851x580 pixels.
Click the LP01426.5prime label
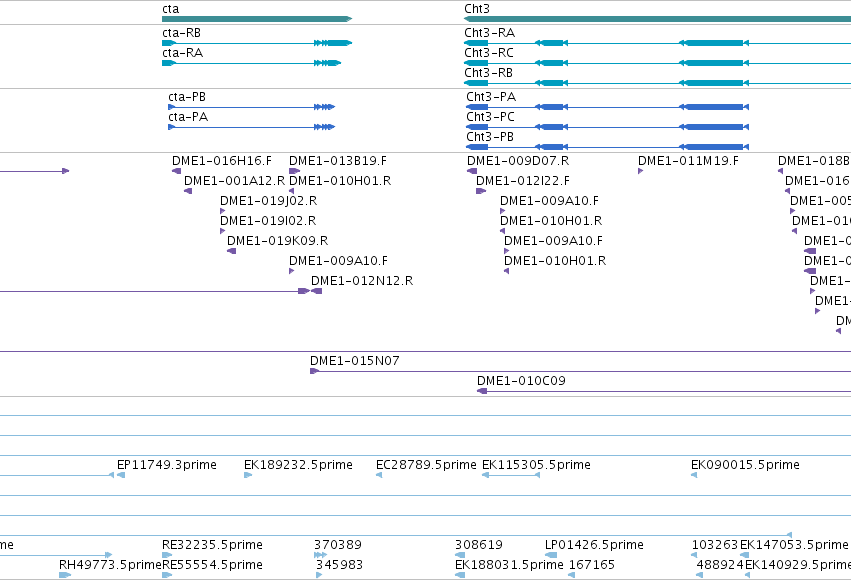pyautogui.click(x=594, y=545)
